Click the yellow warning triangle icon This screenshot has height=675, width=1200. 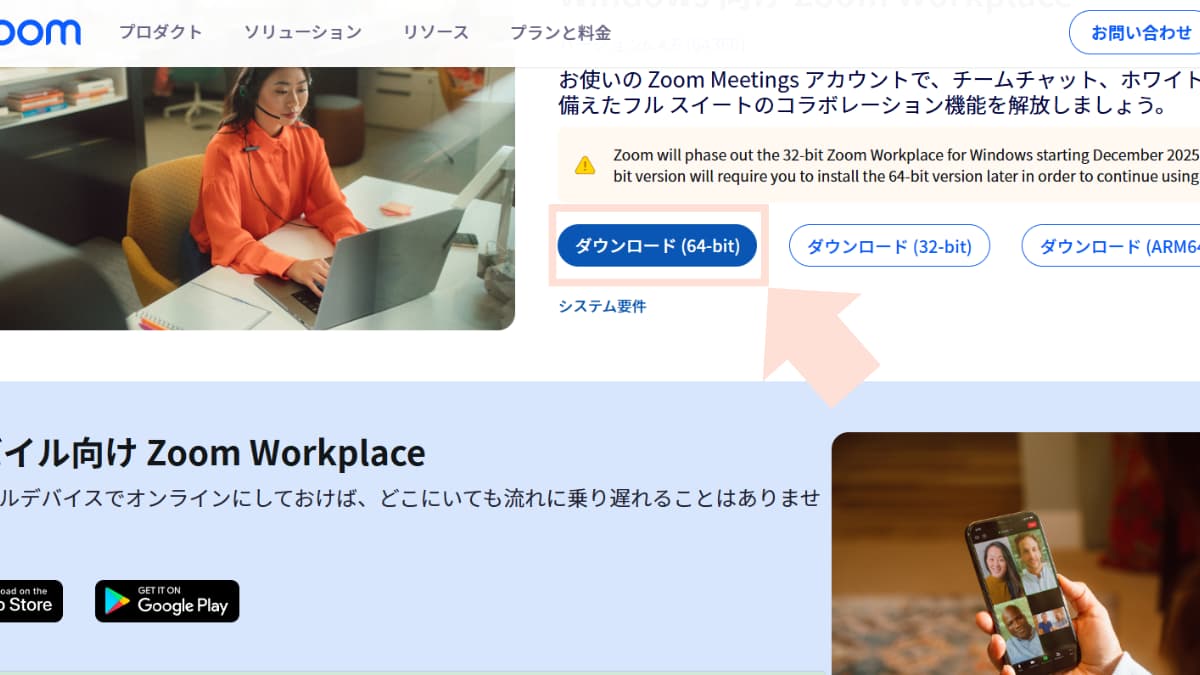585,165
